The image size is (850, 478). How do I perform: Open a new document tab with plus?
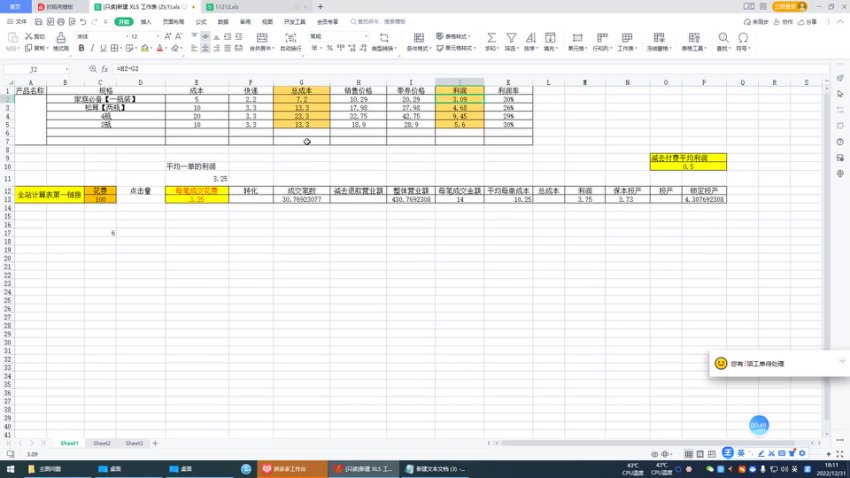[320, 7]
